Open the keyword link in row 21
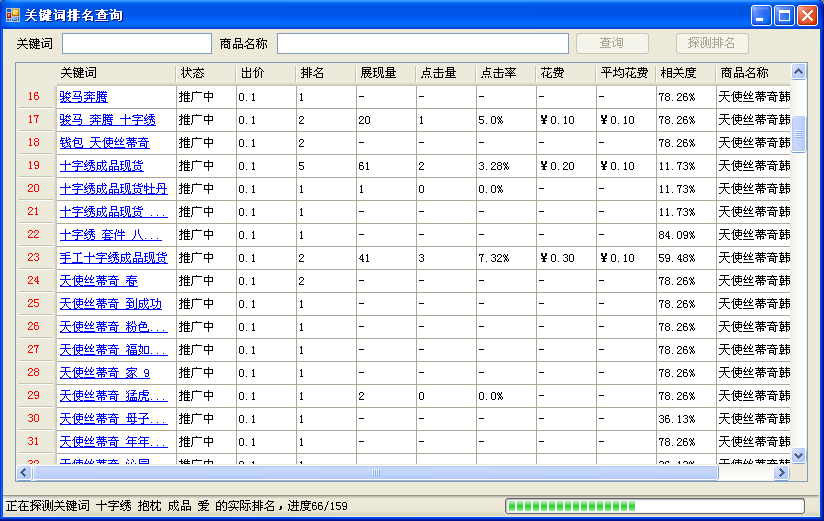Screen dimensions: 824x521 pos(114,212)
